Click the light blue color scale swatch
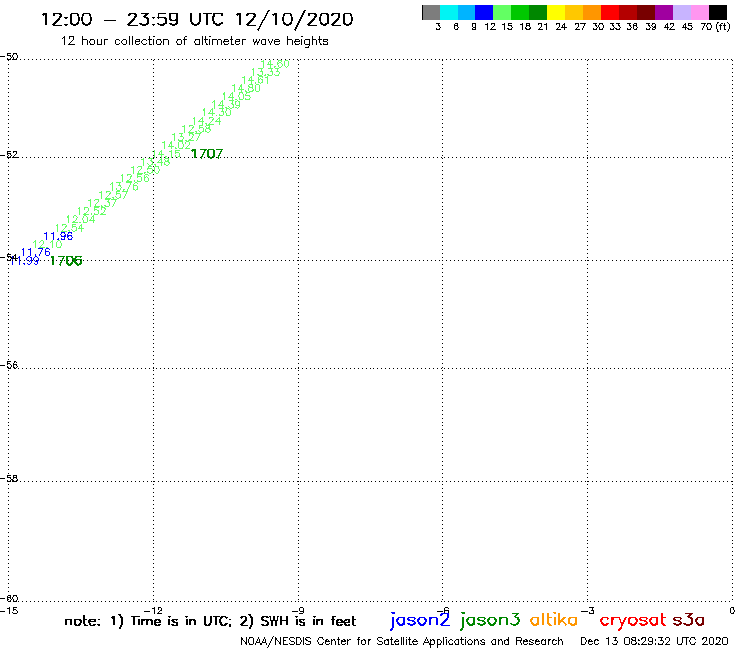The height and width of the screenshot is (650, 740). (467, 12)
